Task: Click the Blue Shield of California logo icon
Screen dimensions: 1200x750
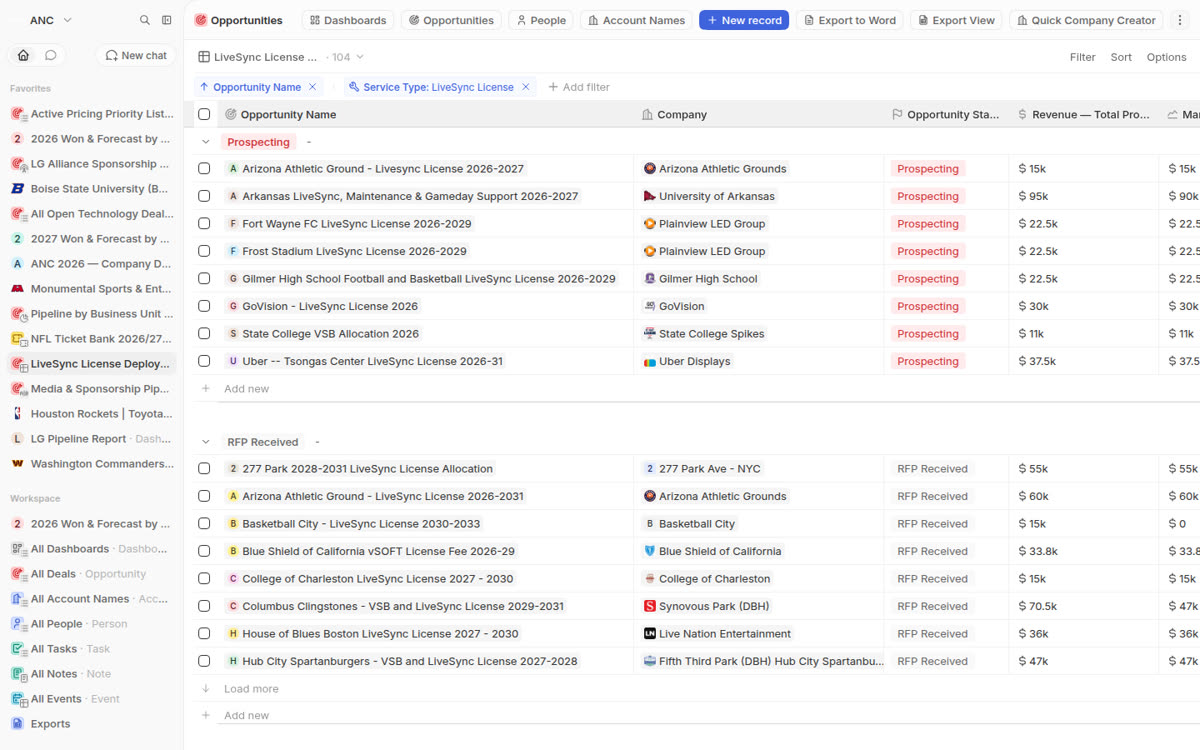Action: [x=649, y=551]
